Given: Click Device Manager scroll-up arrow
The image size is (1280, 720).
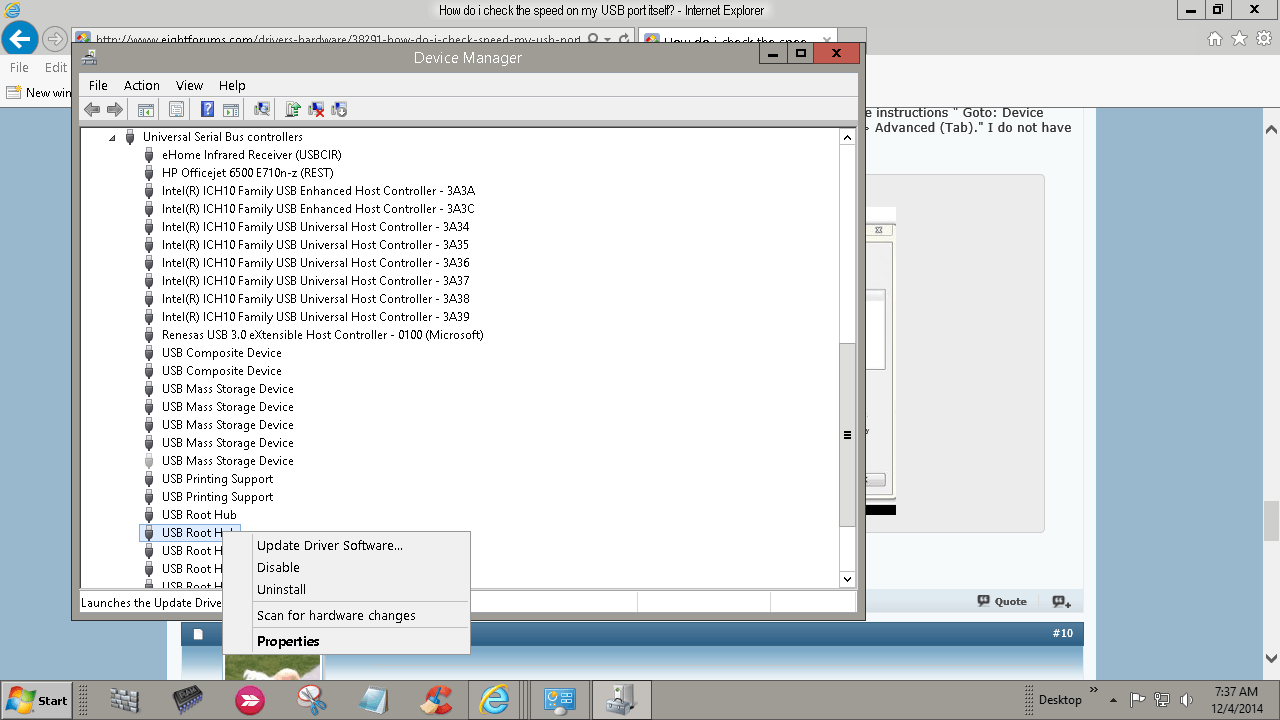Looking at the screenshot, I should pyautogui.click(x=847, y=137).
